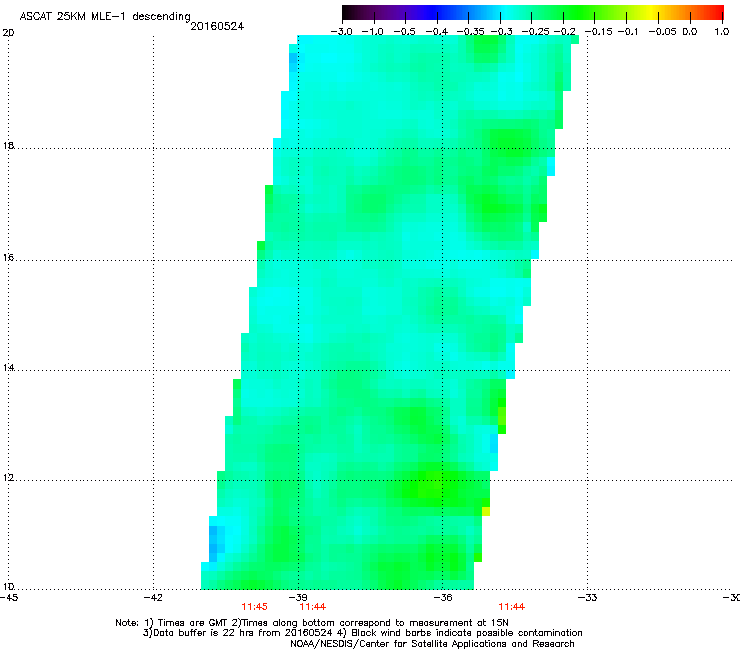Viewport: 740px width, 650px height.
Task: Click the title "ASCAT 25KM MLE-1 descending"
Action: click(105, 17)
